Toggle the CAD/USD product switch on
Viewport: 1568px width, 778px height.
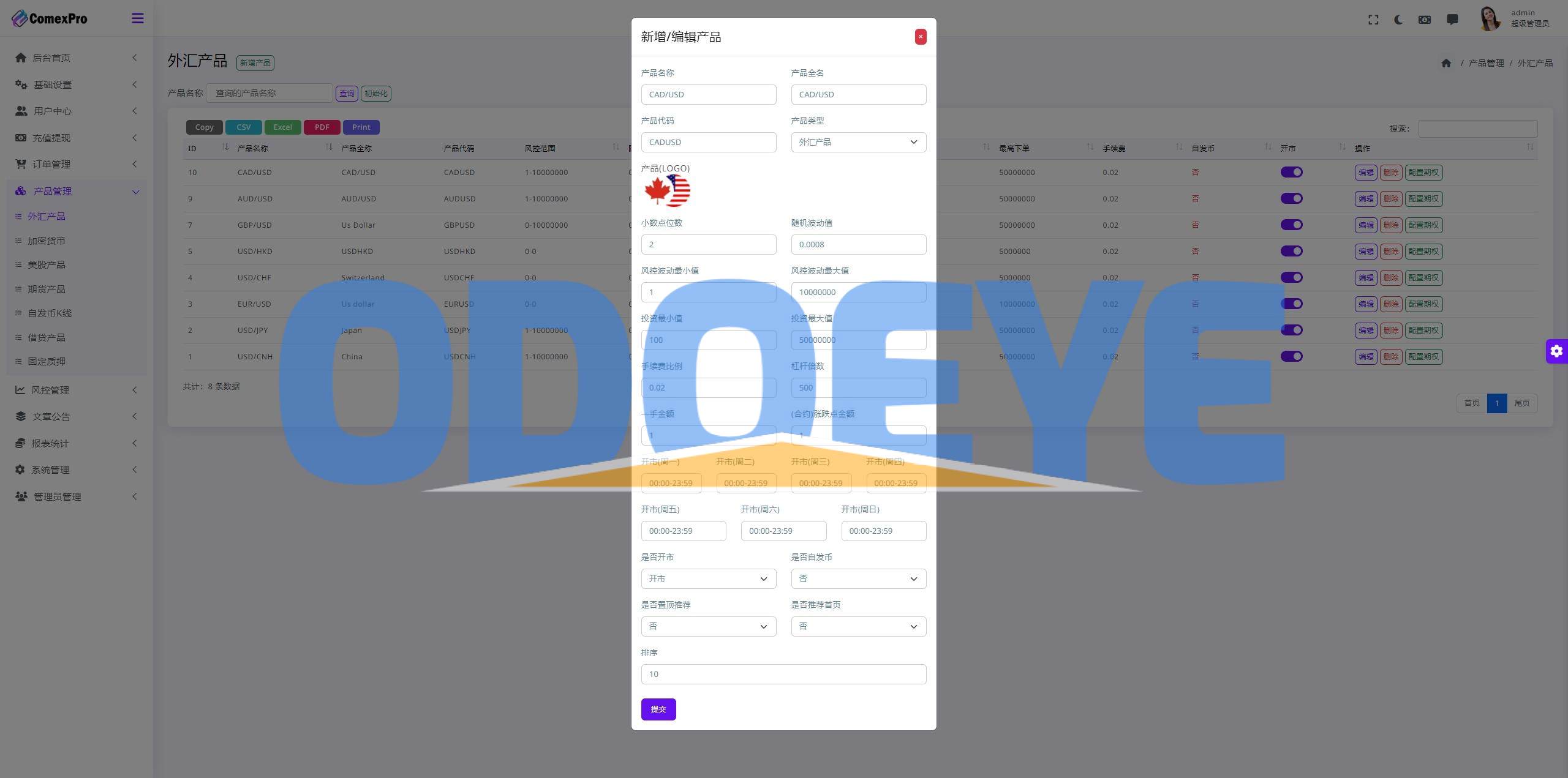pos(1291,172)
